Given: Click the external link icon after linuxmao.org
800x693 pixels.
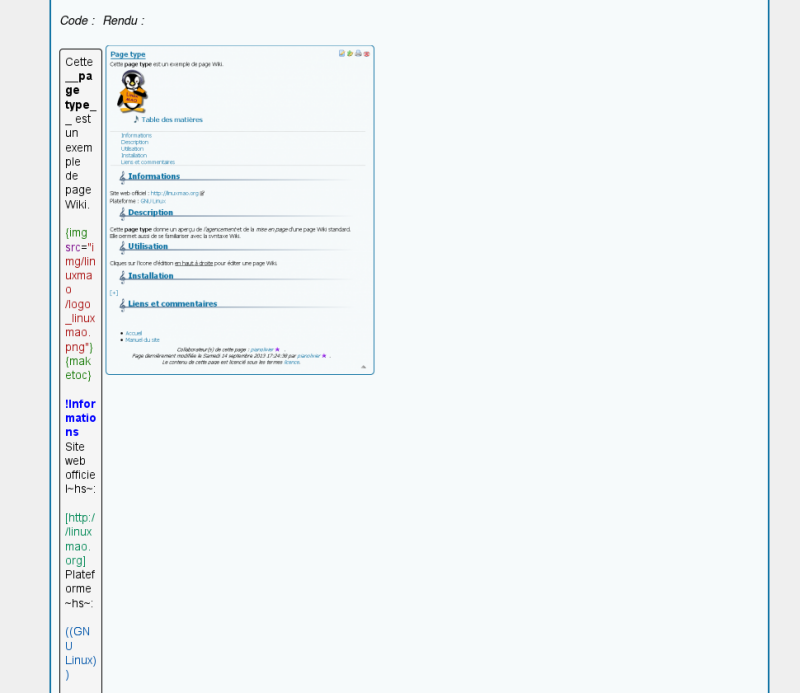Looking at the screenshot, I should 203,193.
